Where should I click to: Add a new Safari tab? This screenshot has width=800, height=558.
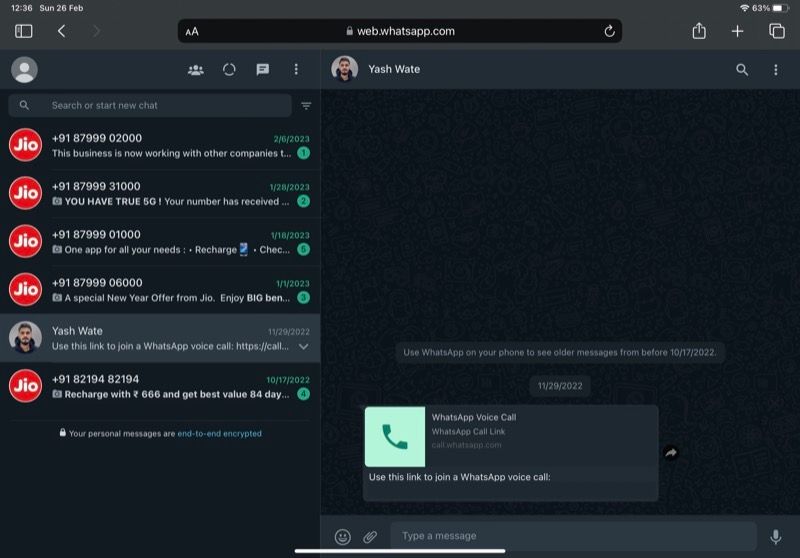pyautogui.click(x=737, y=31)
